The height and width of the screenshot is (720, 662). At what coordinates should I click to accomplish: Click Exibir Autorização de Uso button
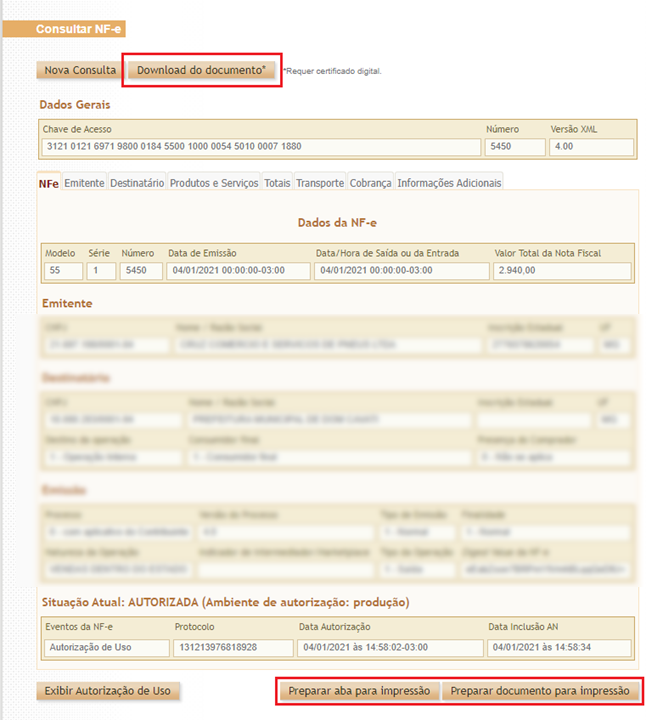pyautogui.click(x=108, y=691)
